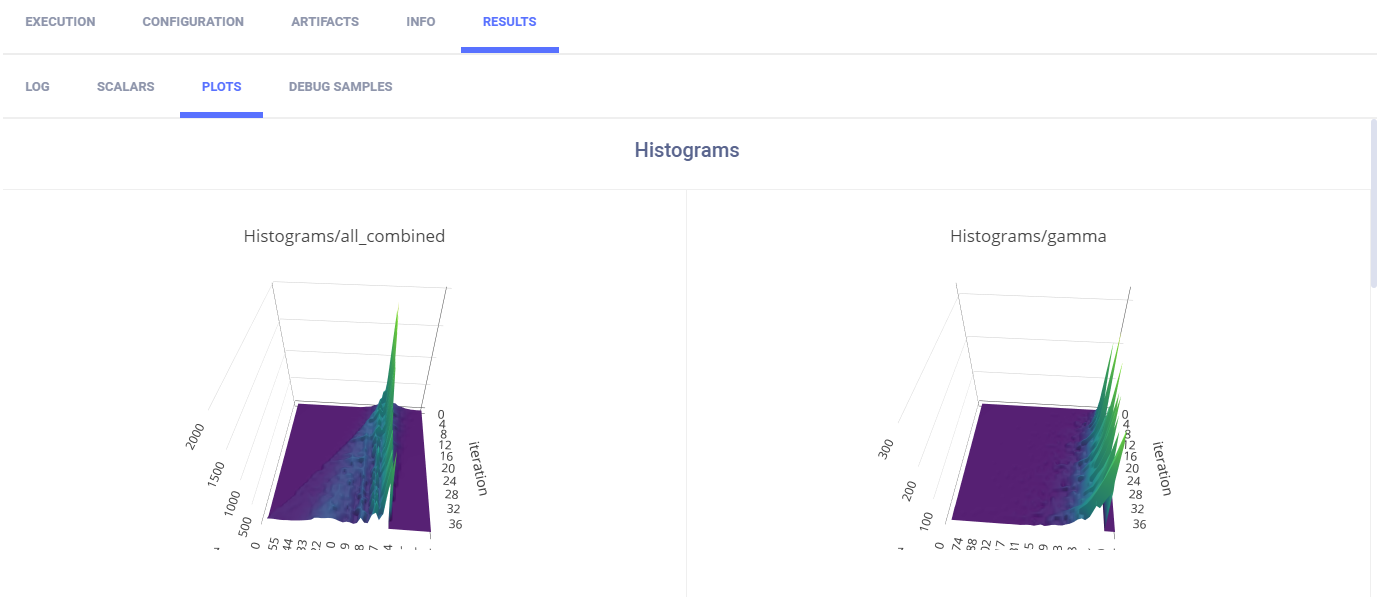Select the PLOTS sub-tab

coord(221,87)
